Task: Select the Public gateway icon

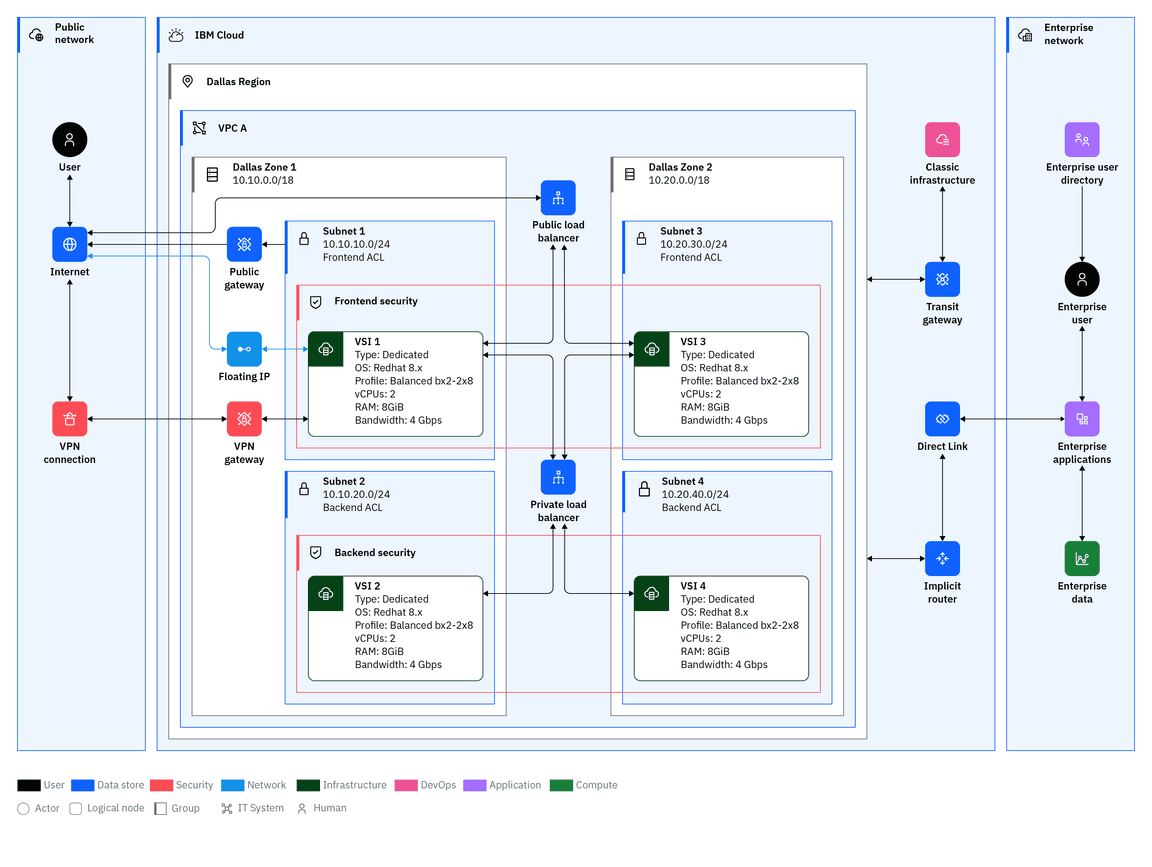Action: click(244, 244)
